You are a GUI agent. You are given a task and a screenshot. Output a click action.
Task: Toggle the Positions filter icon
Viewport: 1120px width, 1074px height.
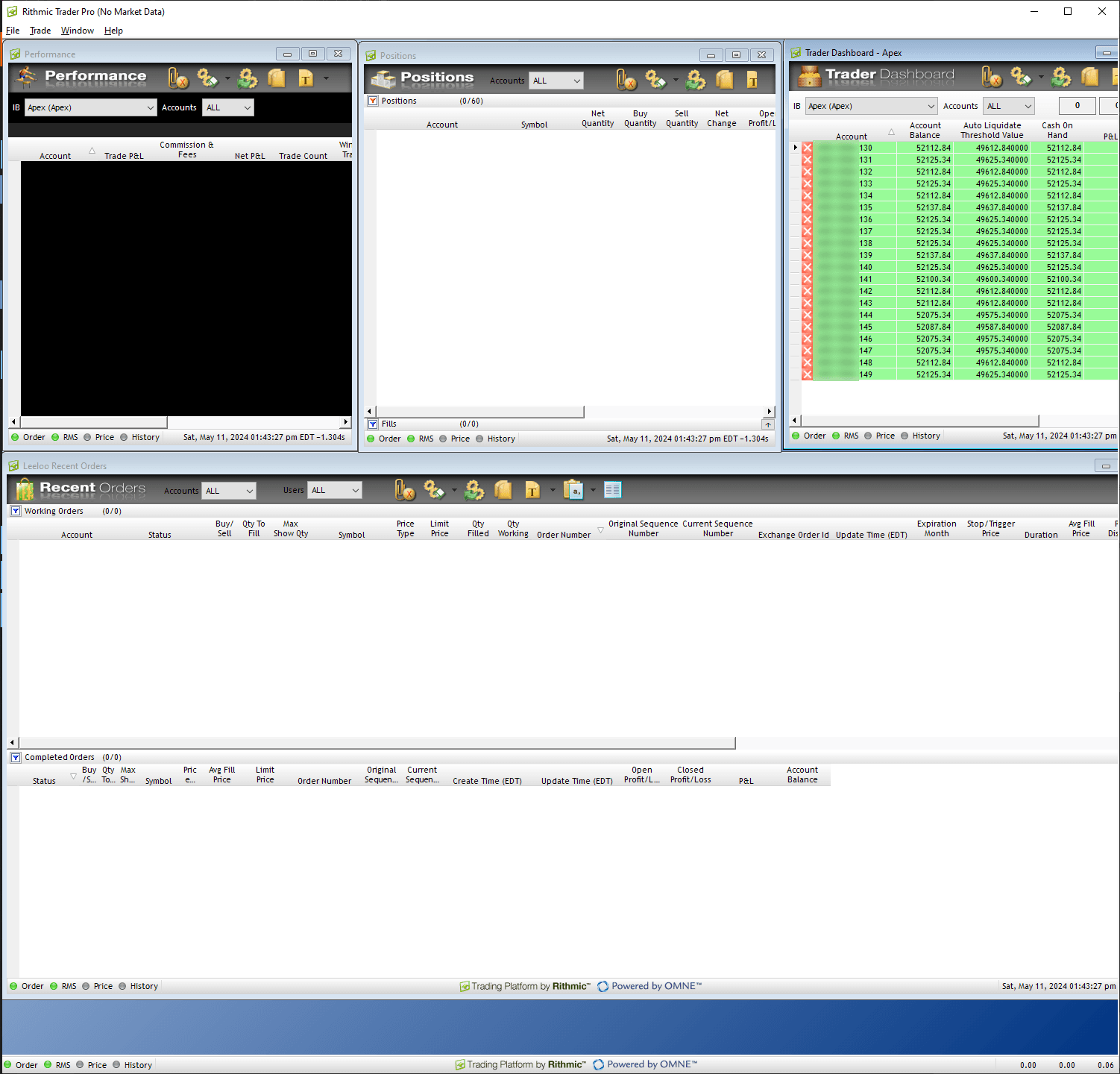[373, 101]
